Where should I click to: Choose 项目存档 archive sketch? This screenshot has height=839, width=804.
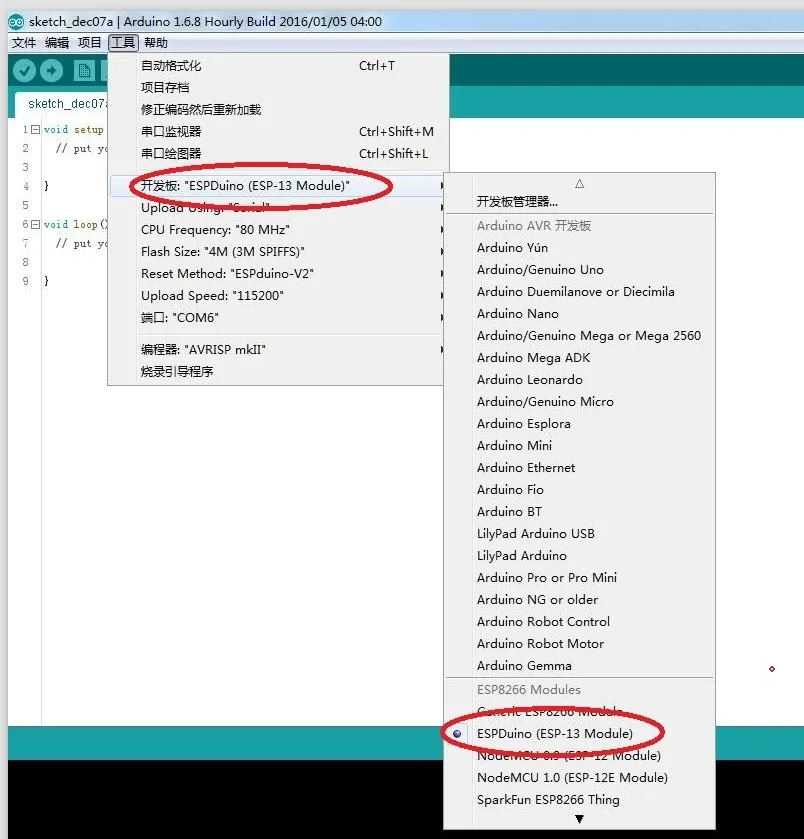pyautogui.click(x=278, y=88)
